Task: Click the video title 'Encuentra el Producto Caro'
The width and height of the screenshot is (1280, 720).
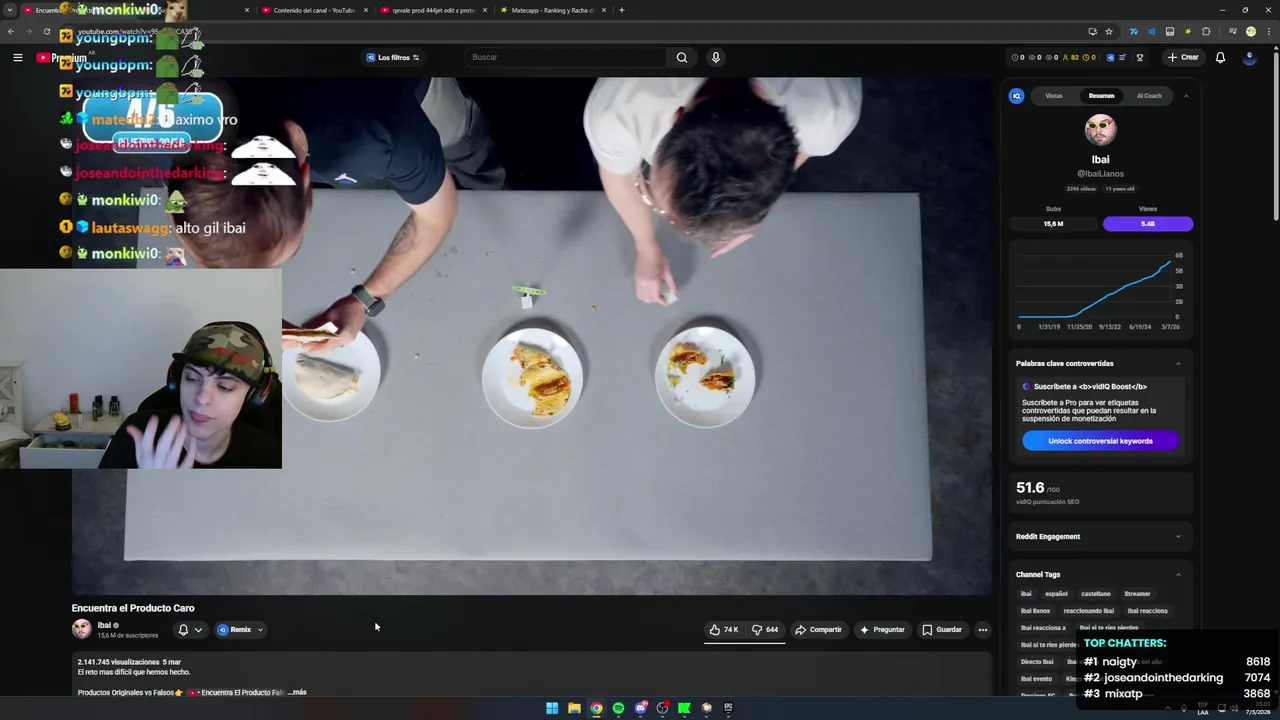Action: click(x=133, y=608)
